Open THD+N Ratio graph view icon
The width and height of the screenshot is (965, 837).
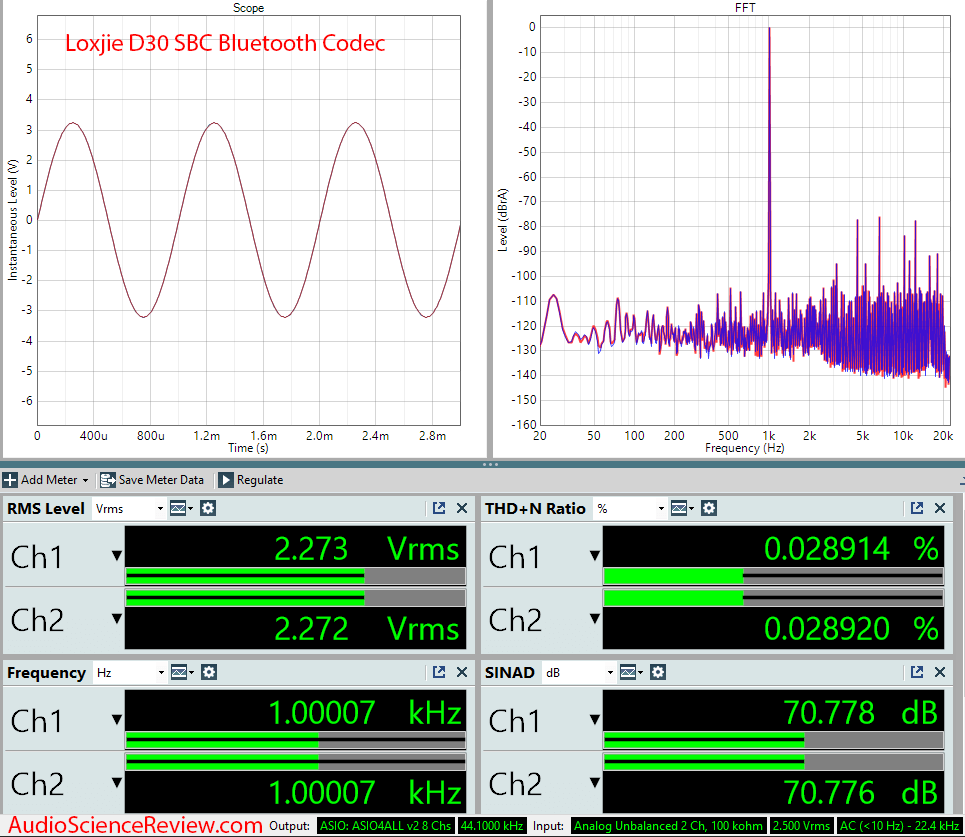tap(682, 508)
